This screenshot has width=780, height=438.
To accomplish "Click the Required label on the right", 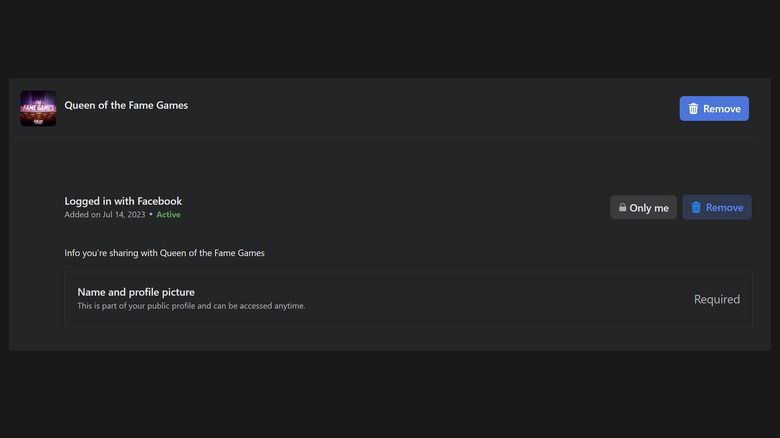I will tap(717, 299).
